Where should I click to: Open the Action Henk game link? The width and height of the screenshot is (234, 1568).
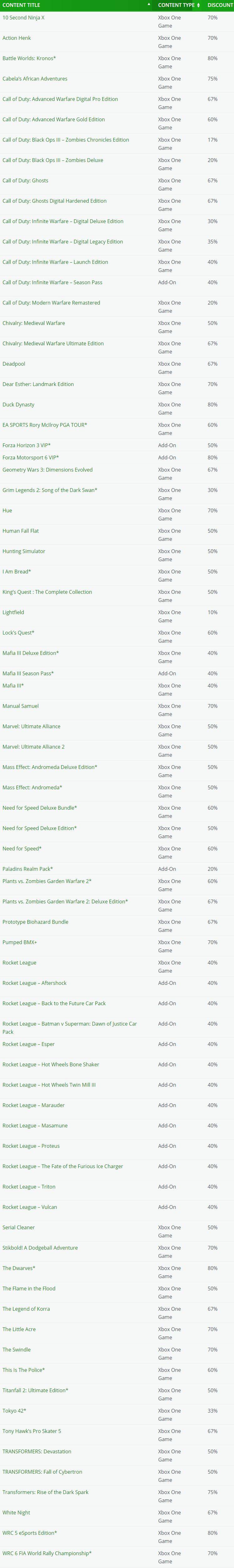(x=16, y=38)
